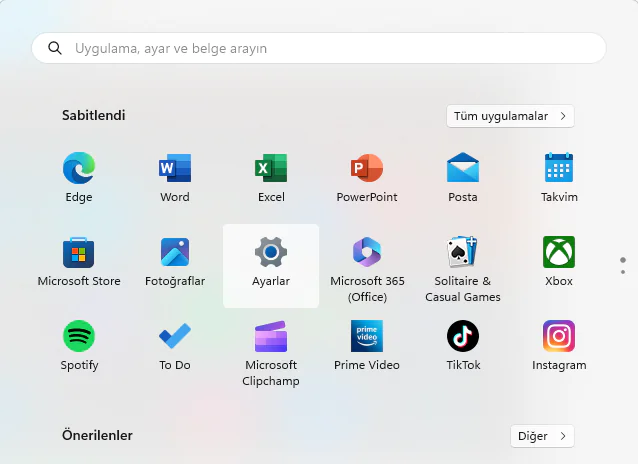The image size is (638, 464).
Task: Open the Posta mail app
Action: click(x=463, y=169)
